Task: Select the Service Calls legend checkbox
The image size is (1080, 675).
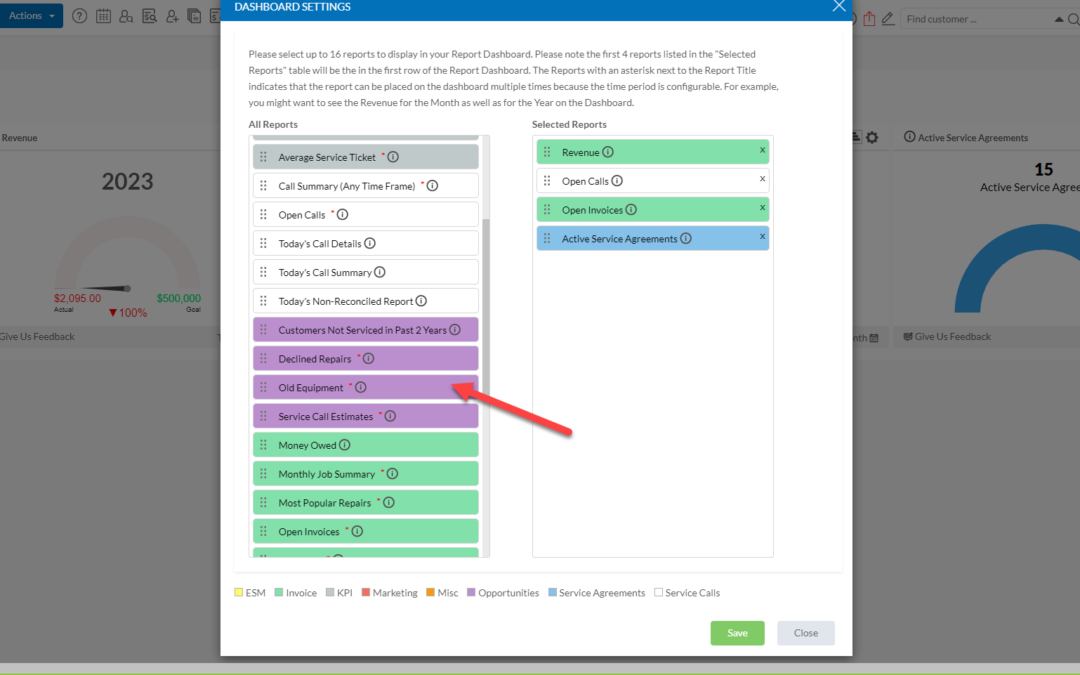Action: (x=661, y=592)
